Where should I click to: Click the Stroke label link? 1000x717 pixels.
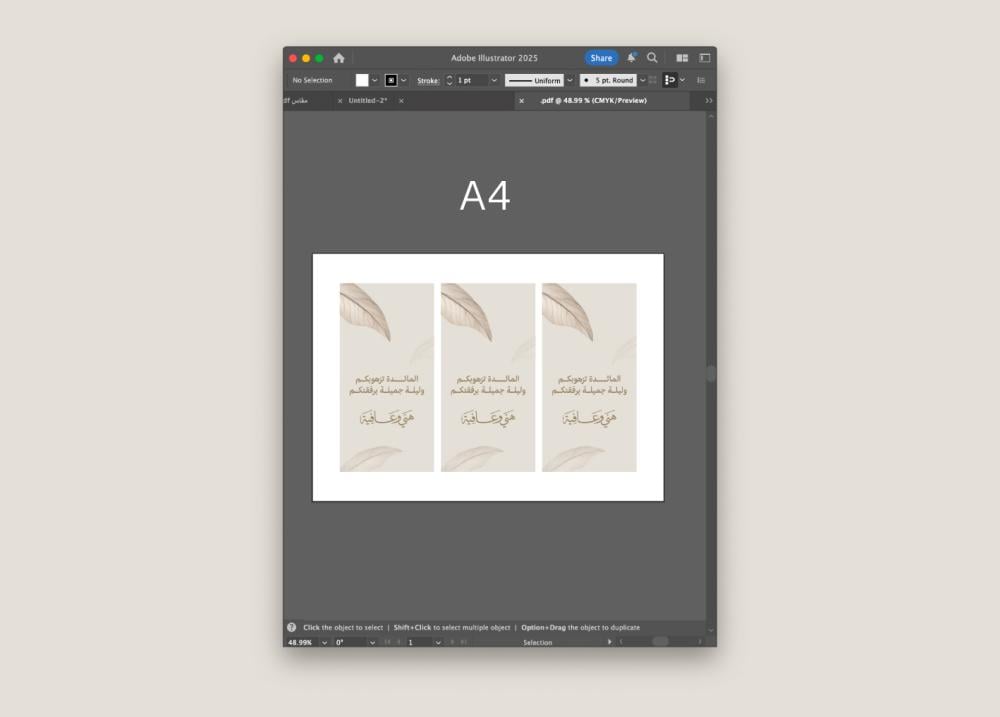pos(428,80)
